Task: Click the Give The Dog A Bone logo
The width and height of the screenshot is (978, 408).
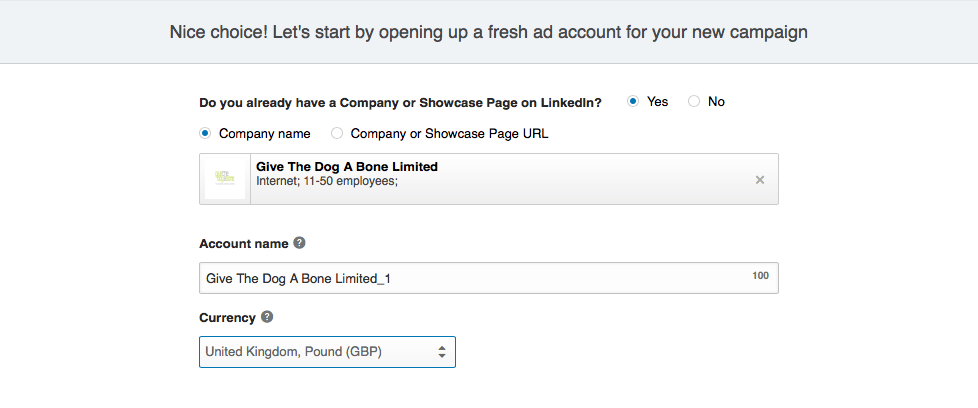Action: (225, 179)
